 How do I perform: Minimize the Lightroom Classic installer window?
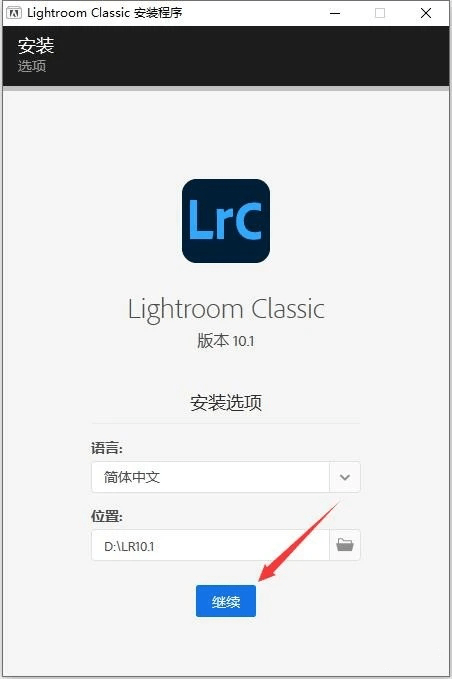click(x=335, y=13)
